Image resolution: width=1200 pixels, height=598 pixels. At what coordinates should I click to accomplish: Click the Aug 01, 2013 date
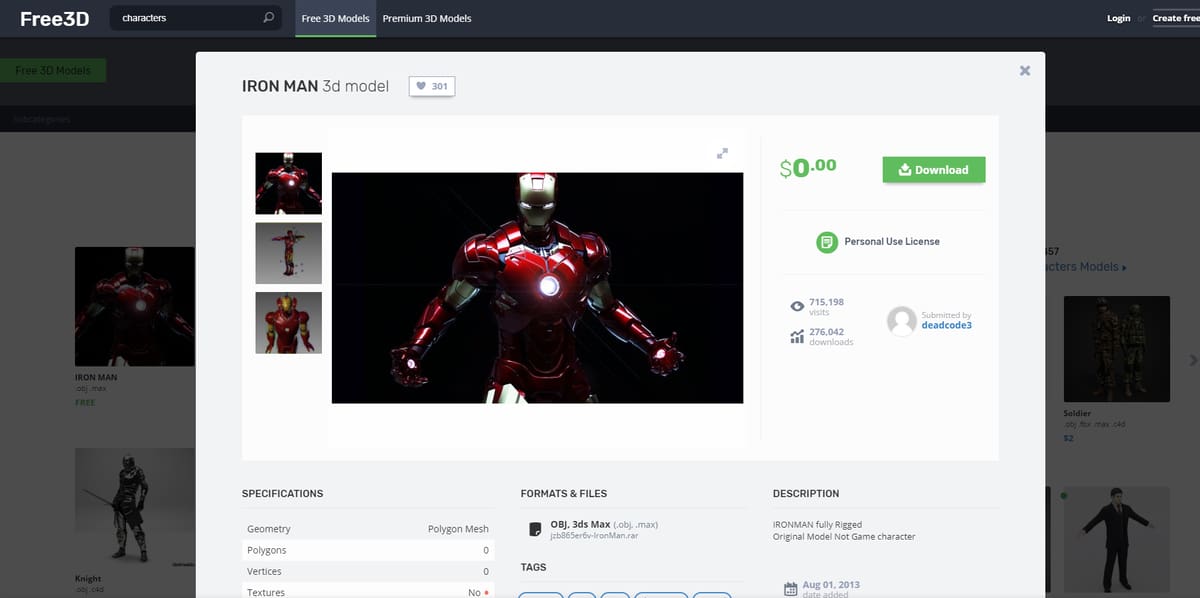pyautogui.click(x=831, y=584)
